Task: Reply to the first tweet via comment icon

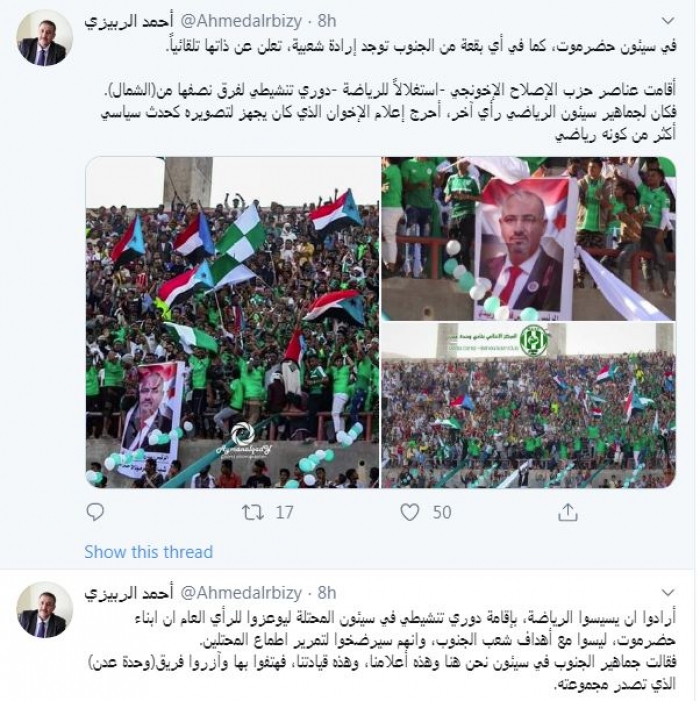Action: click(x=95, y=512)
